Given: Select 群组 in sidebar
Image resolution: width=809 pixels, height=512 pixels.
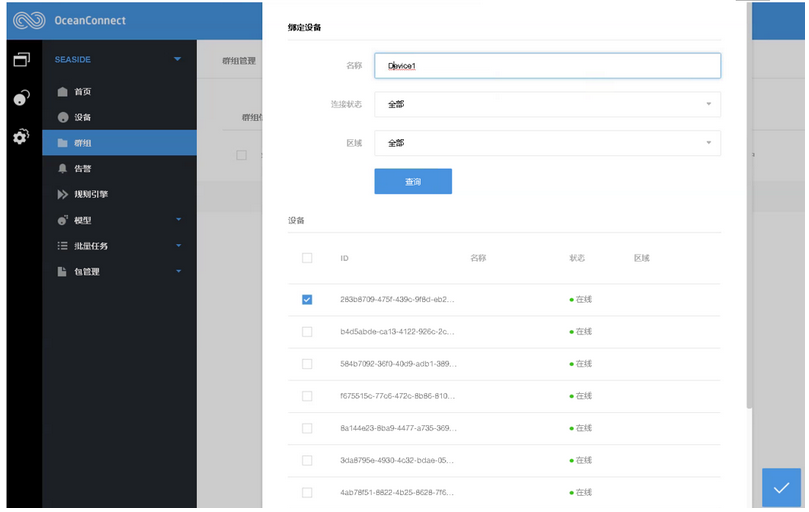Looking at the screenshot, I should [x=119, y=143].
